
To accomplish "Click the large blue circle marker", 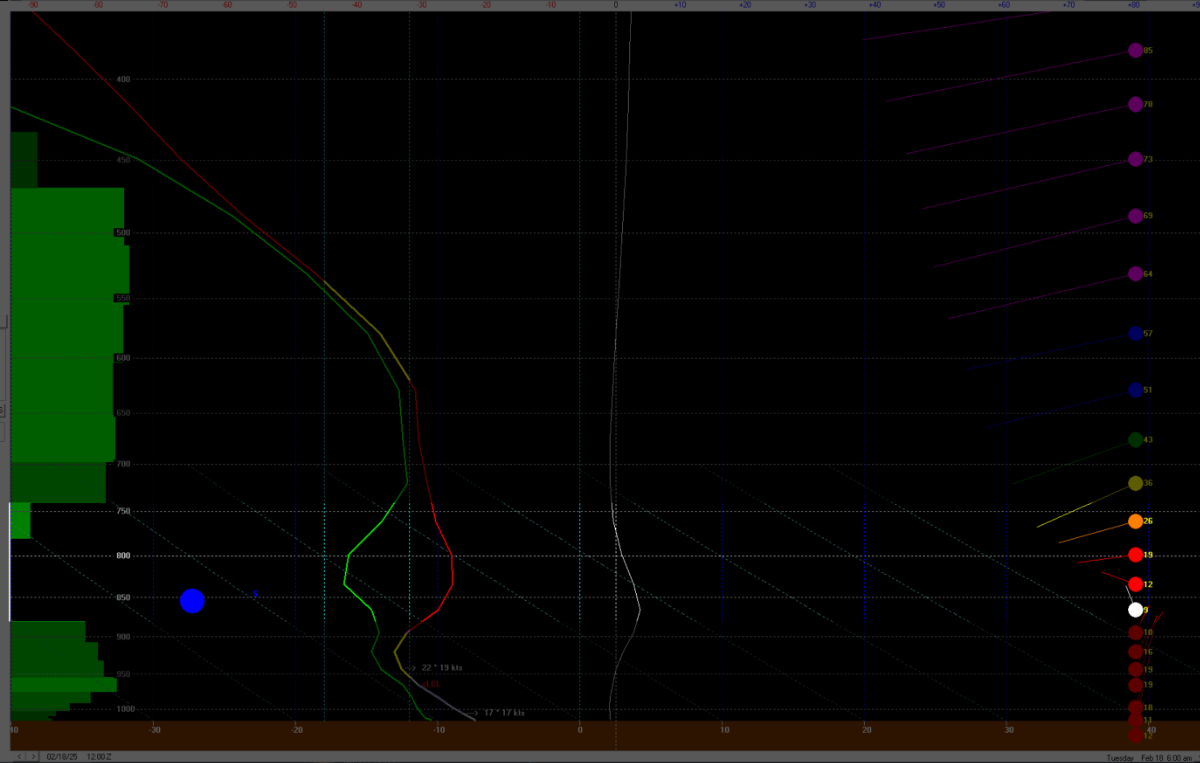I will (192, 601).
